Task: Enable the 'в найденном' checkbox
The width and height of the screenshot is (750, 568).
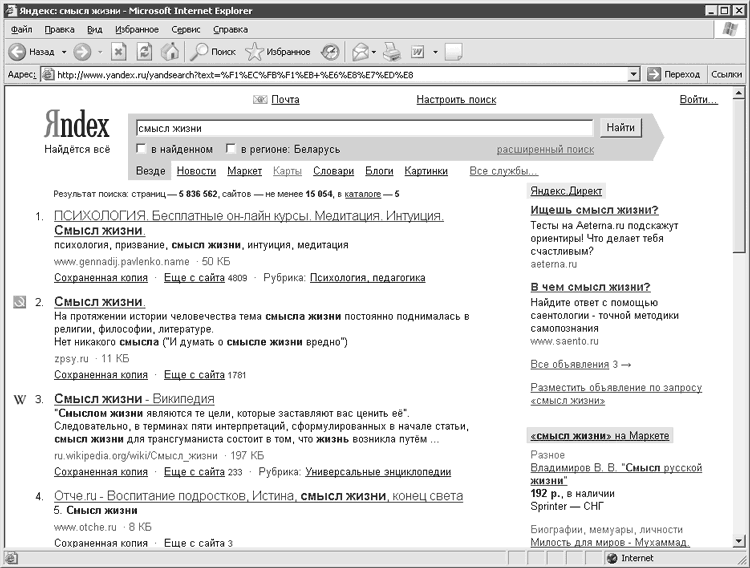Action: click(x=142, y=149)
